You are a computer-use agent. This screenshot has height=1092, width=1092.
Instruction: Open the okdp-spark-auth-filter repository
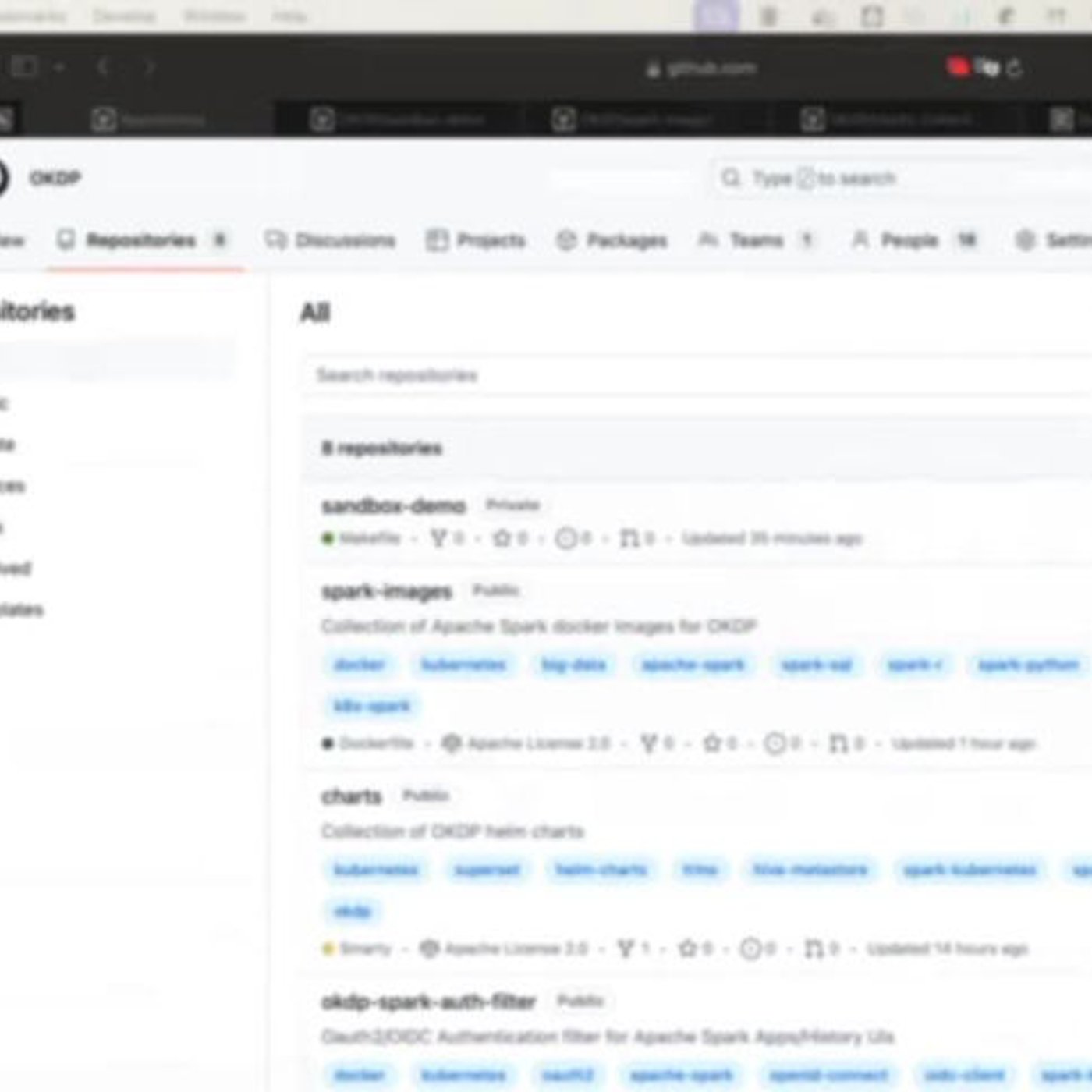point(429,1002)
